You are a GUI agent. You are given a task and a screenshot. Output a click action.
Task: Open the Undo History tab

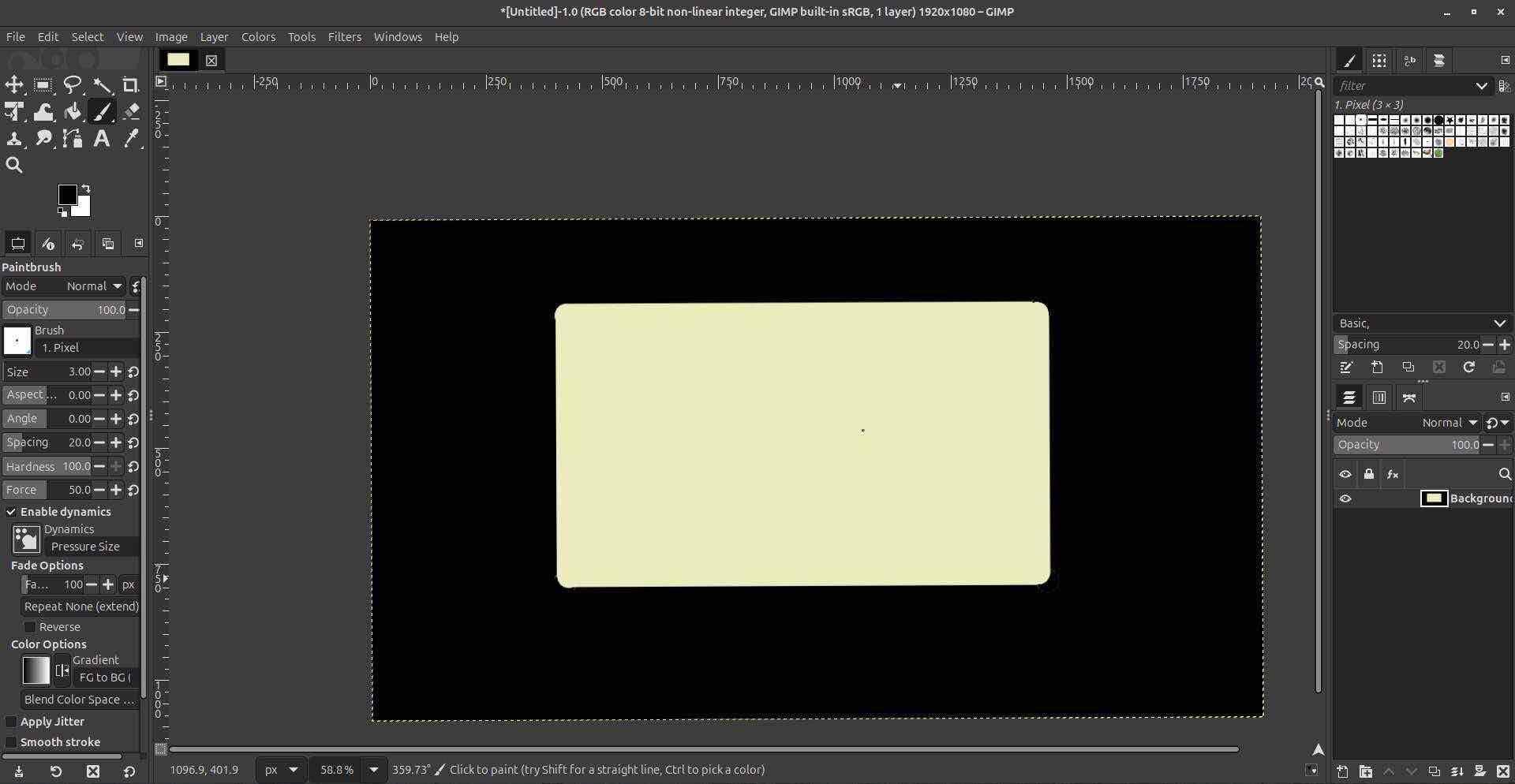pos(77,245)
